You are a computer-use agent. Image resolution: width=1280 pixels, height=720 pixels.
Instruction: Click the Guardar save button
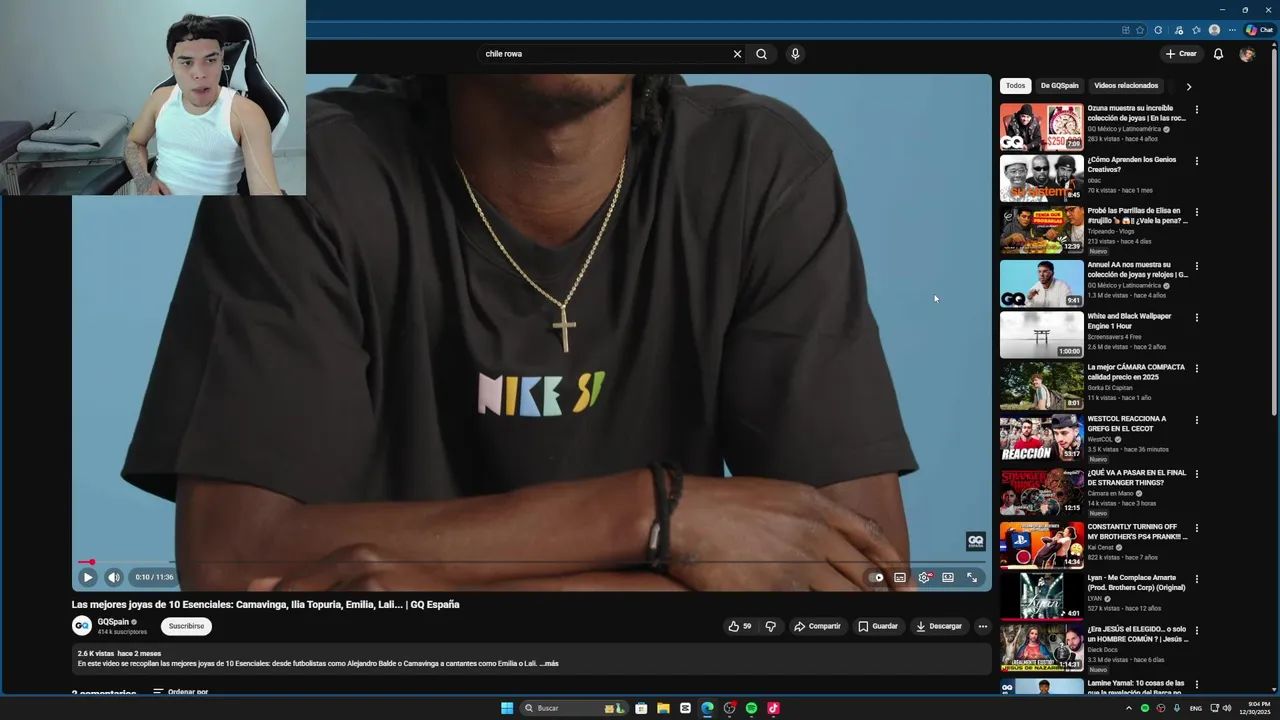(878, 626)
